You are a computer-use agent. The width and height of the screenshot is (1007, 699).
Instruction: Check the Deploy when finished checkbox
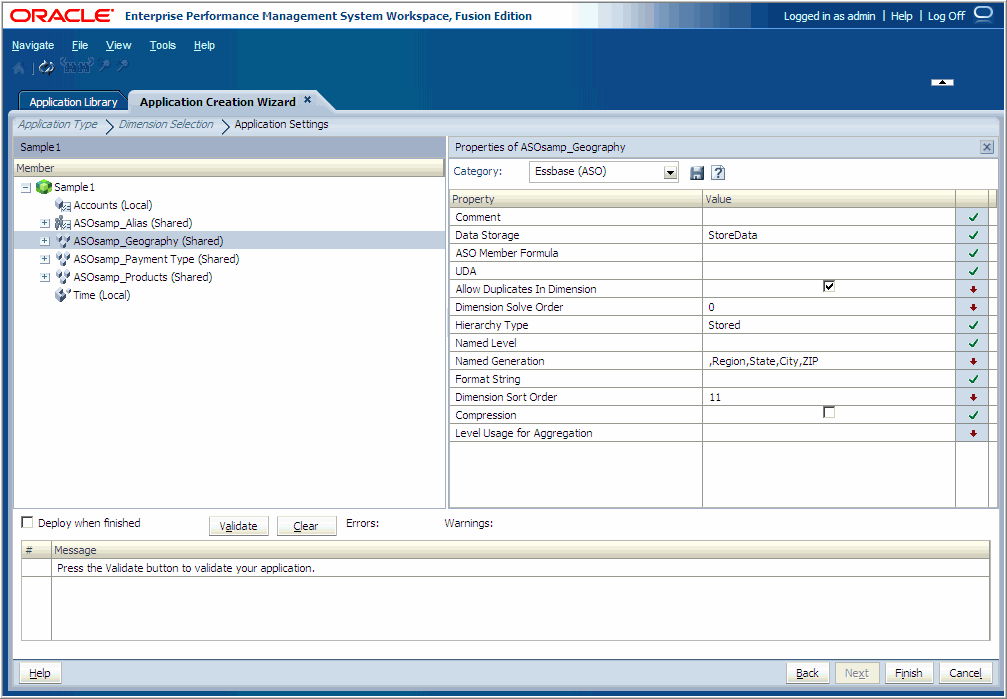[x=27, y=523]
